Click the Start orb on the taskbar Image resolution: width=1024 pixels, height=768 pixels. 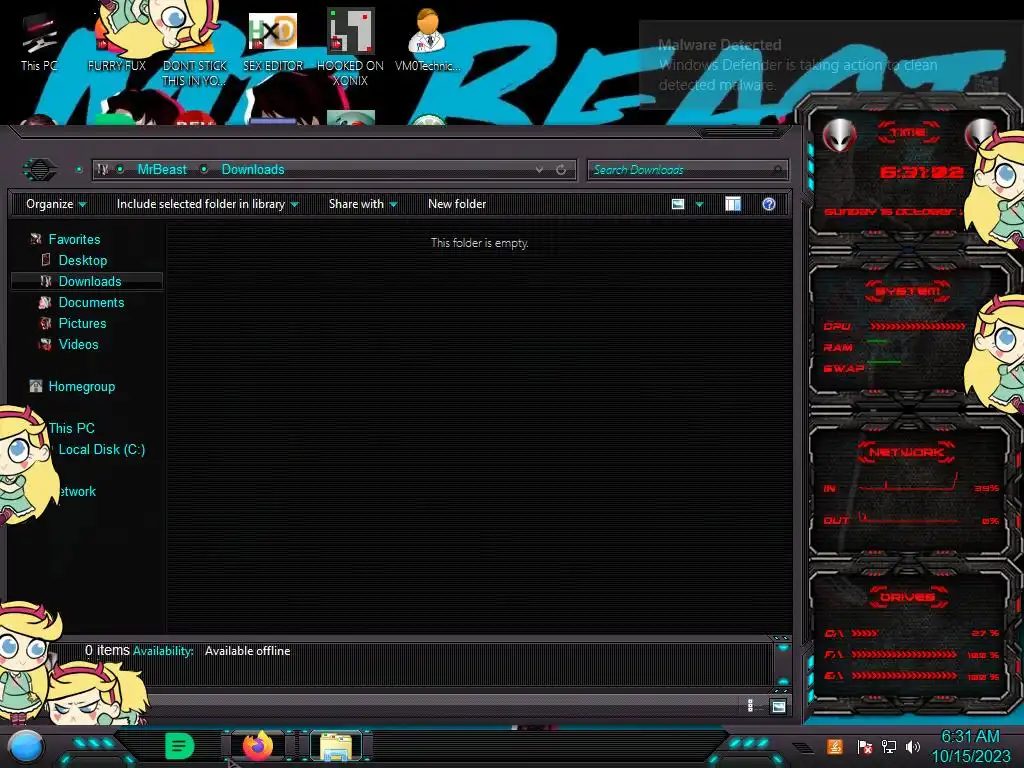(26, 747)
